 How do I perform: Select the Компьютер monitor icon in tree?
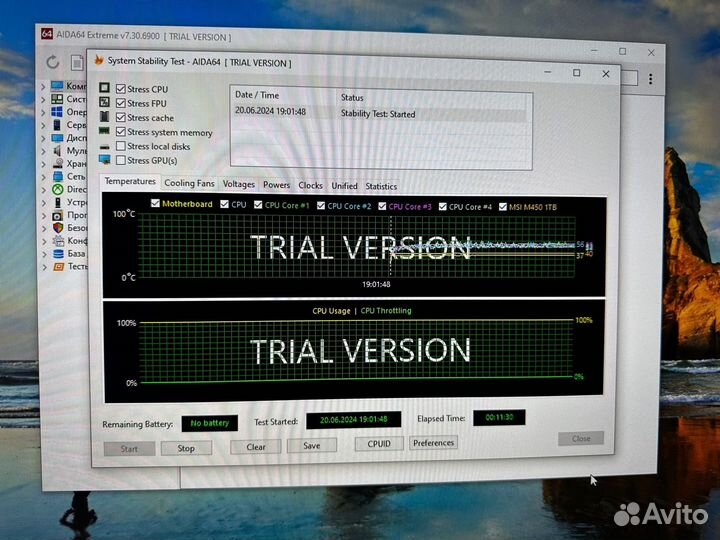pos(58,86)
